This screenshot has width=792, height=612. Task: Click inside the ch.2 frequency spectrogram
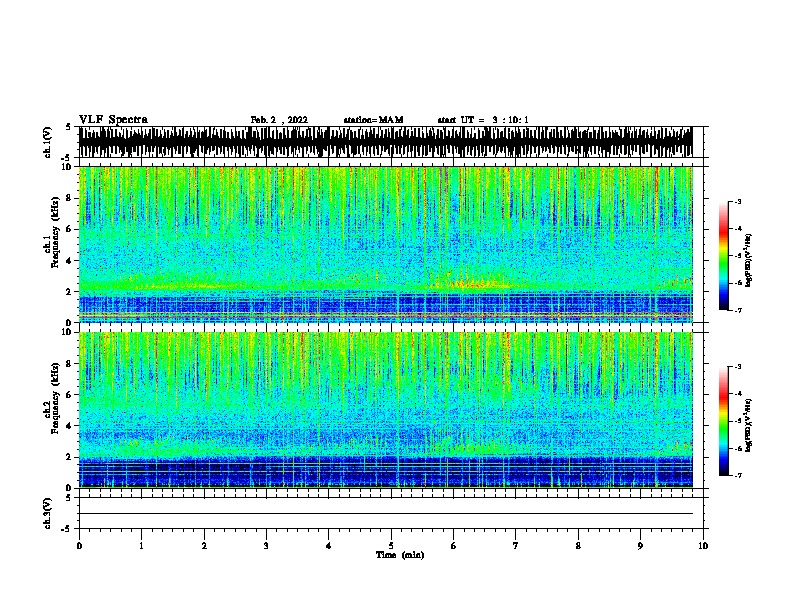386,410
